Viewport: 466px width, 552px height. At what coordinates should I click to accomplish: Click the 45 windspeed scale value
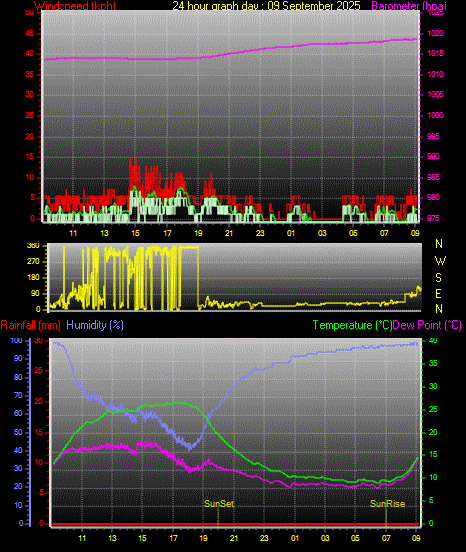click(x=30, y=33)
